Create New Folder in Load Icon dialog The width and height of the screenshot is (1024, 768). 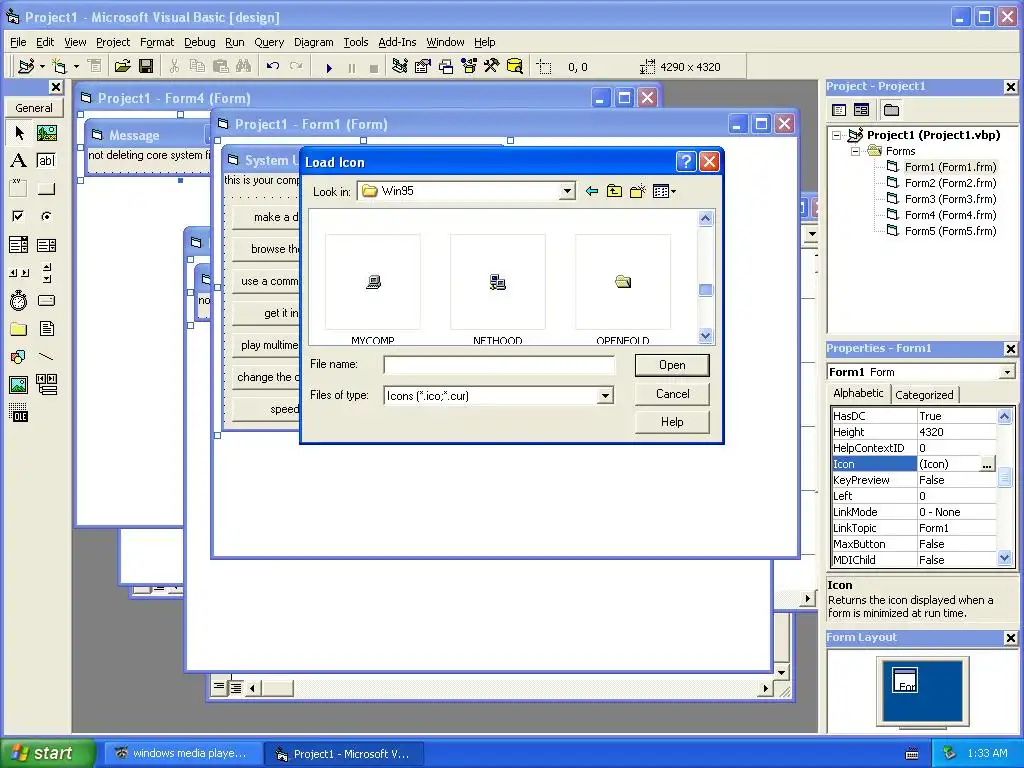(x=637, y=191)
